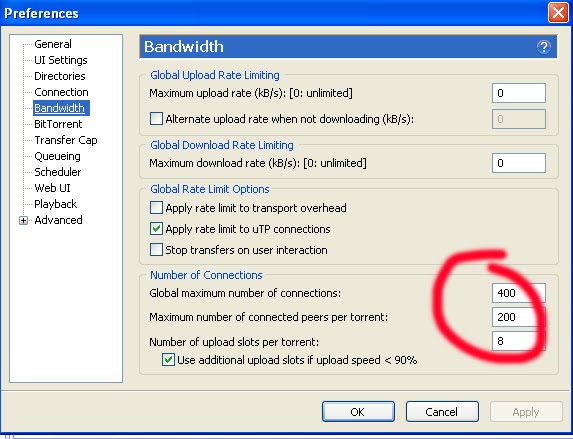Select General in preferences tree

pyautogui.click(x=53, y=44)
